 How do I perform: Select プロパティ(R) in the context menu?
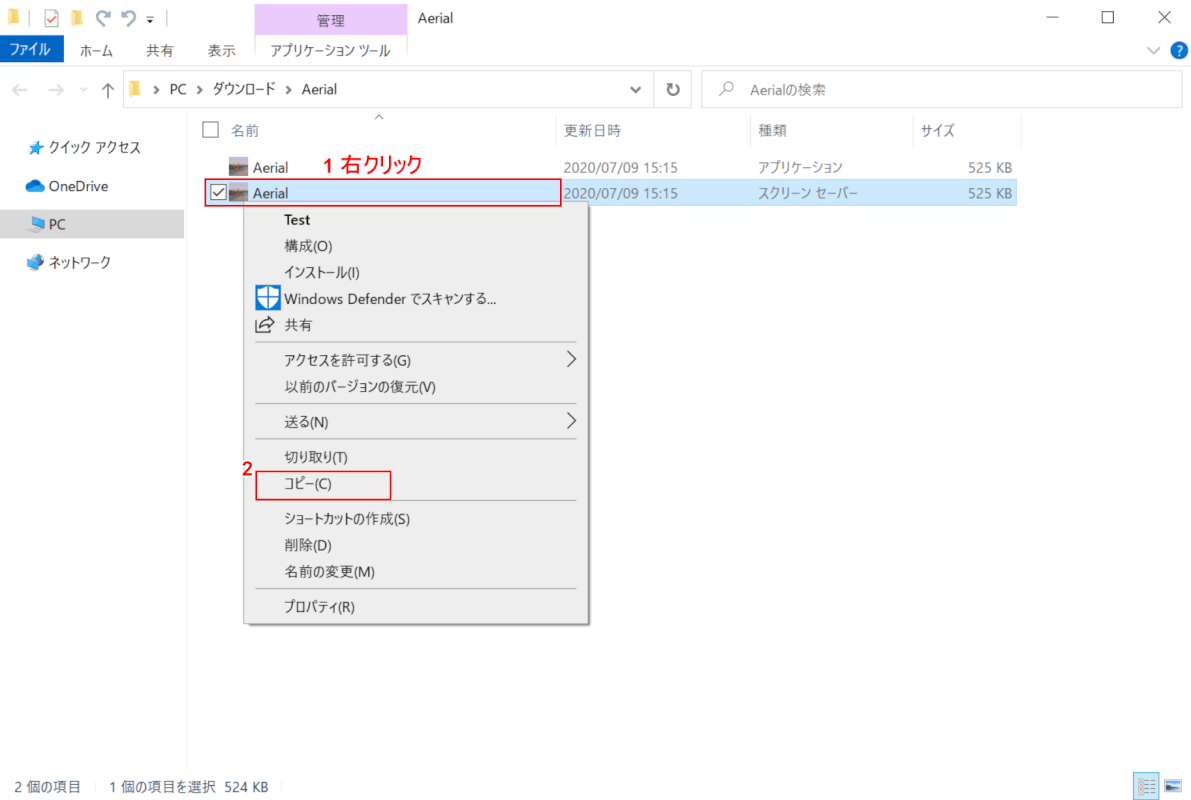(319, 607)
